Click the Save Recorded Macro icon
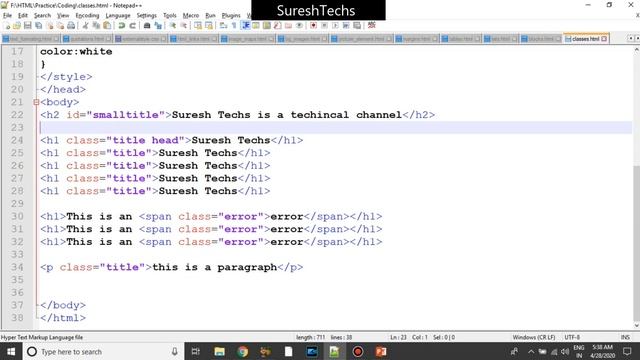 (x=357, y=26)
